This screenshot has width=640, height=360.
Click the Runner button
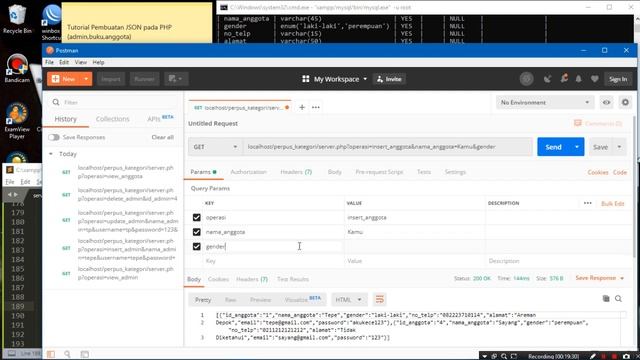coord(144,79)
